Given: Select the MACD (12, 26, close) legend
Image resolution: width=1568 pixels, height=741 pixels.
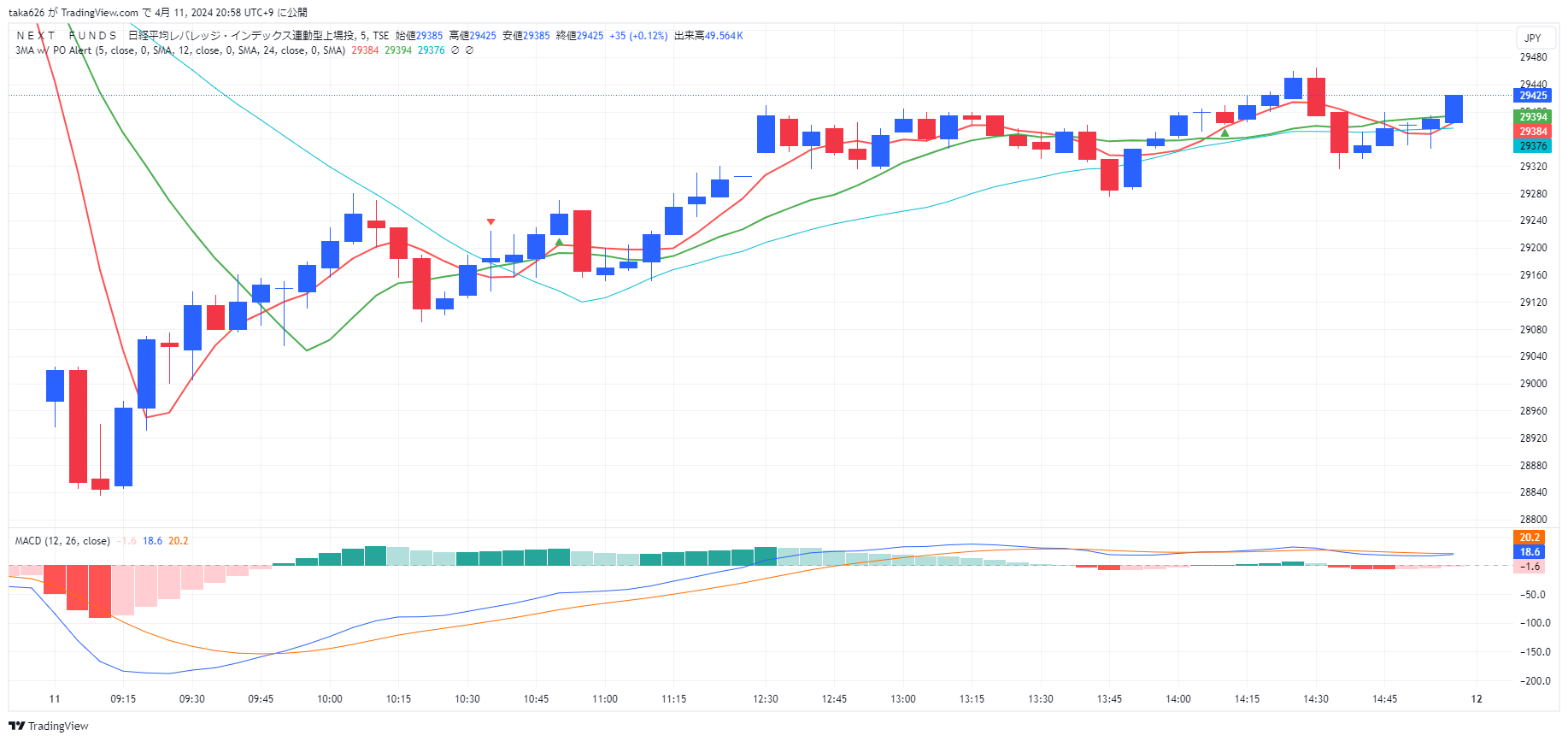Looking at the screenshot, I should click(62, 541).
